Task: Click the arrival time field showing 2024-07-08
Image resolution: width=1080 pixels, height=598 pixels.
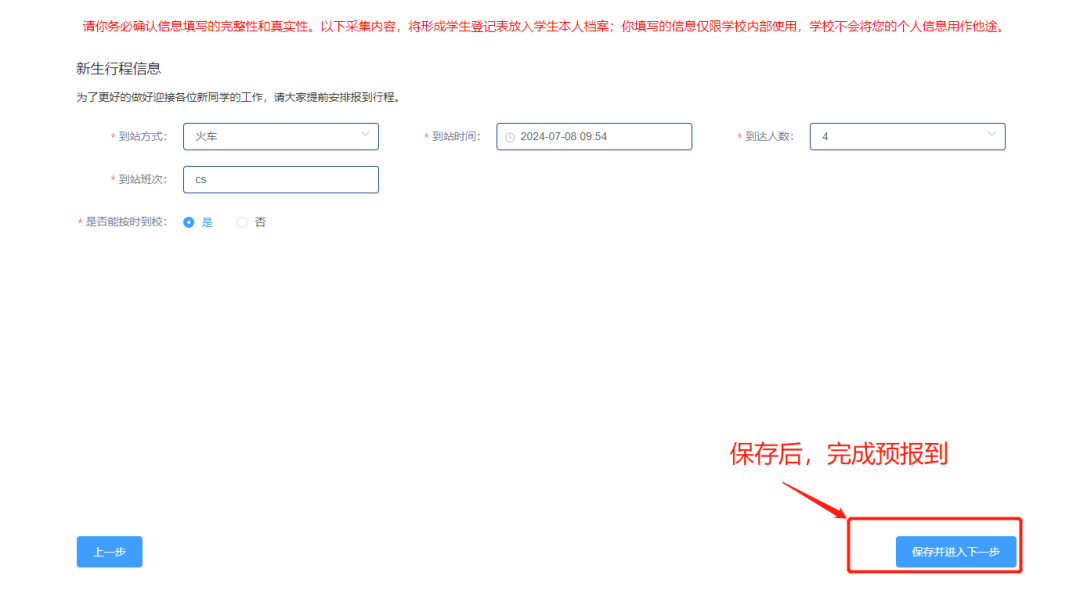Action: click(x=594, y=136)
